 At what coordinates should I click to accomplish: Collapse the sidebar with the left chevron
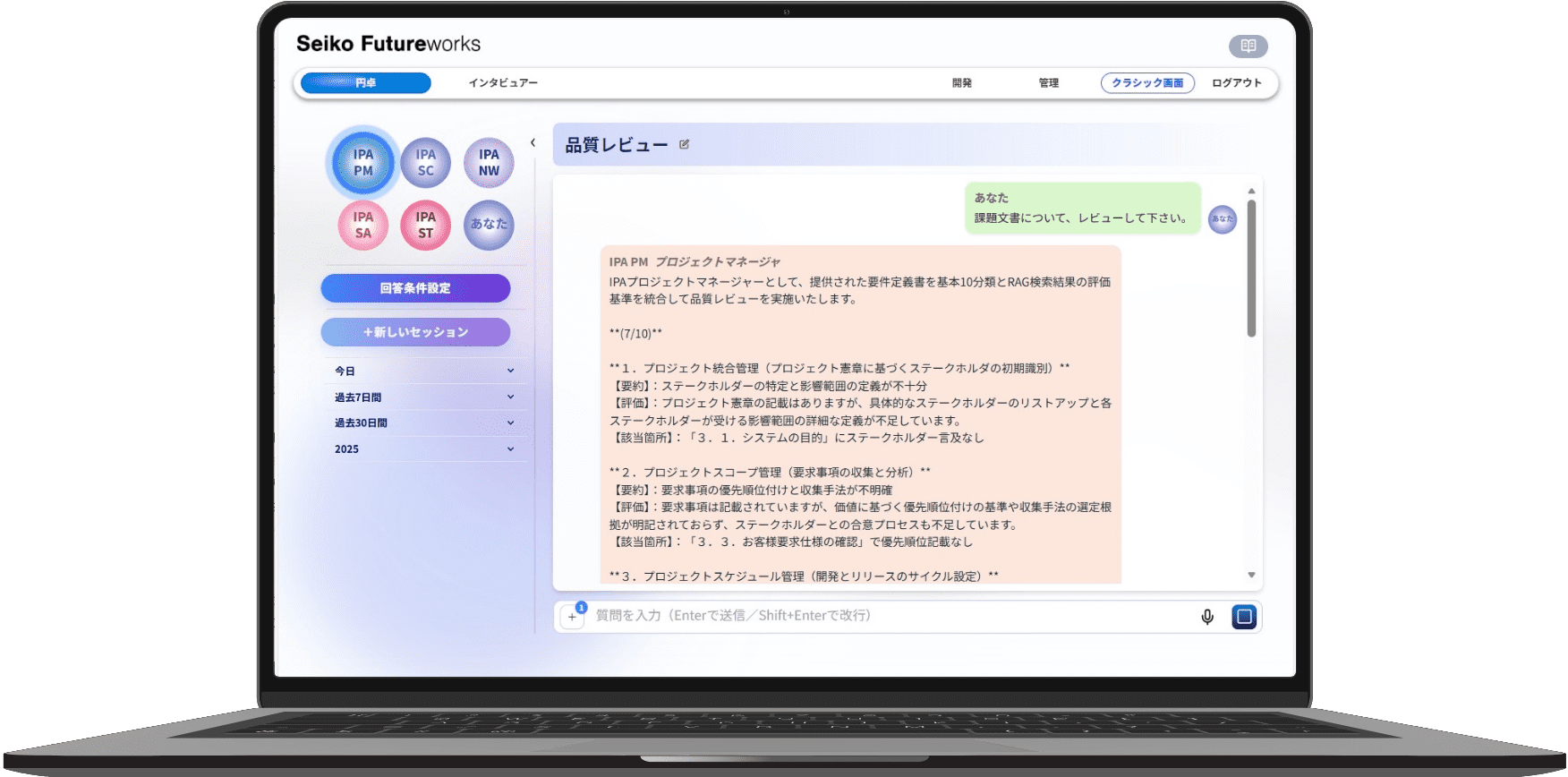coord(533,143)
